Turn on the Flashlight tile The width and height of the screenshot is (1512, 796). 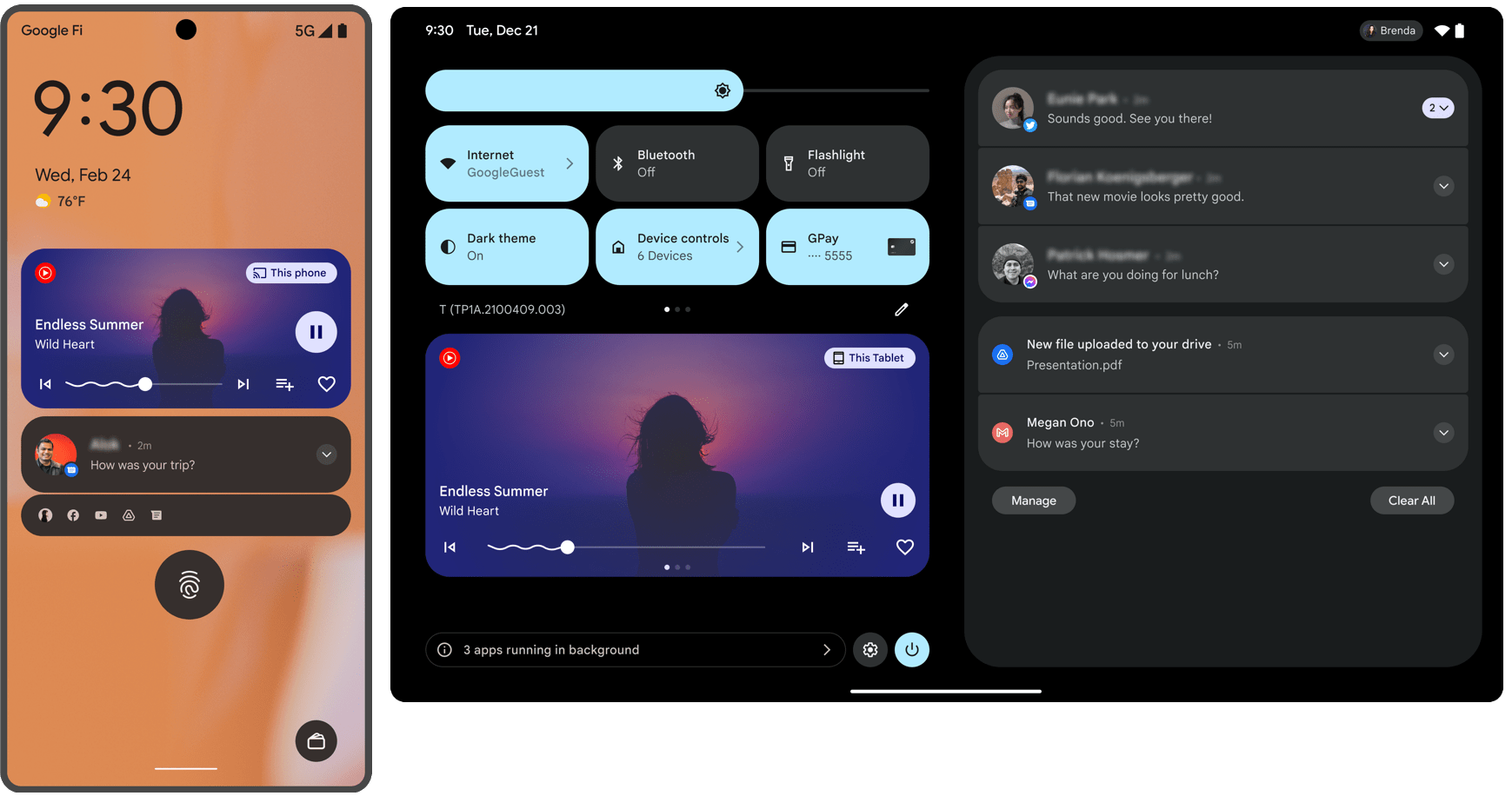tap(848, 163)
